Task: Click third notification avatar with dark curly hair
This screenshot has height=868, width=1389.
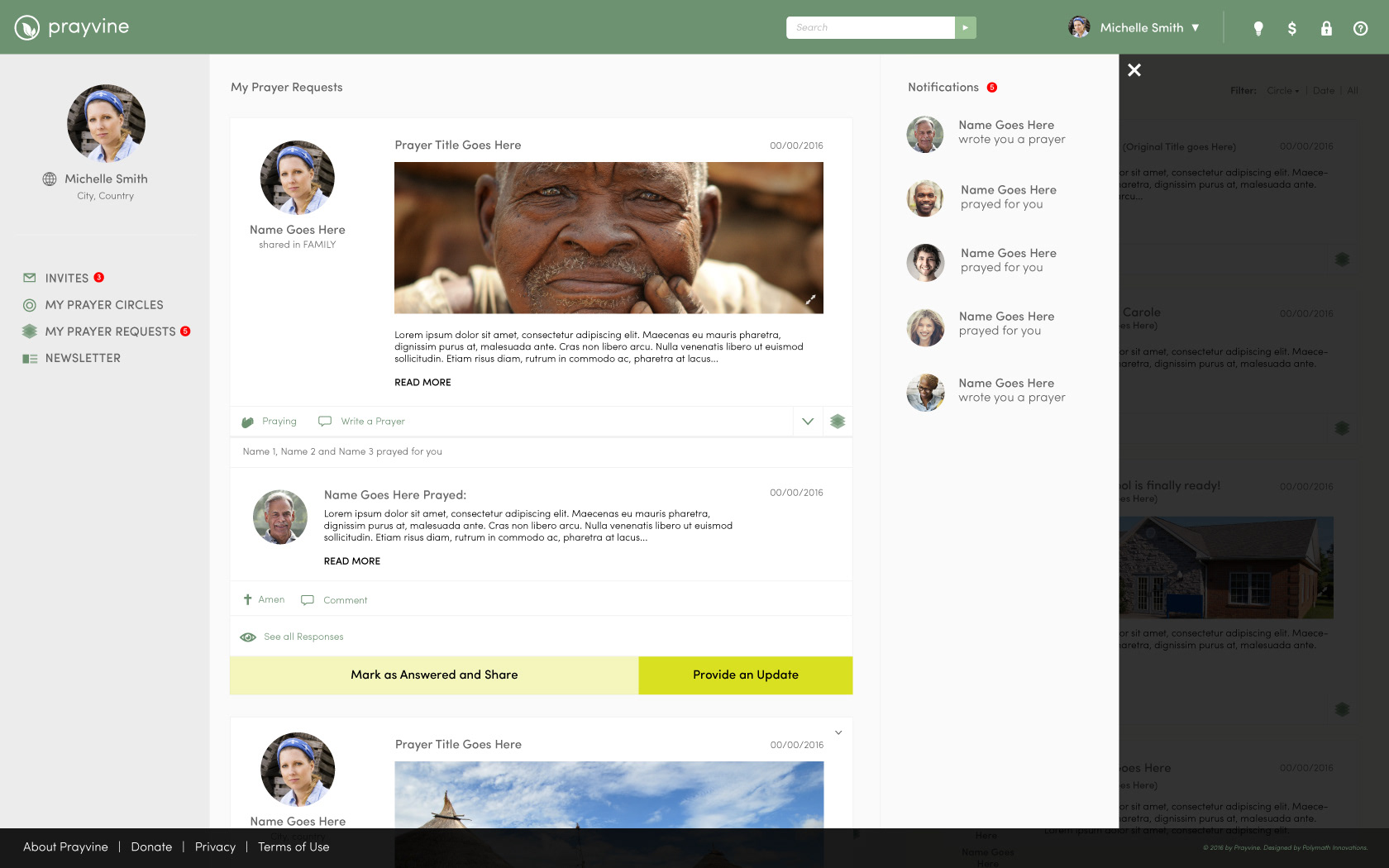Action: click(925, 262)
